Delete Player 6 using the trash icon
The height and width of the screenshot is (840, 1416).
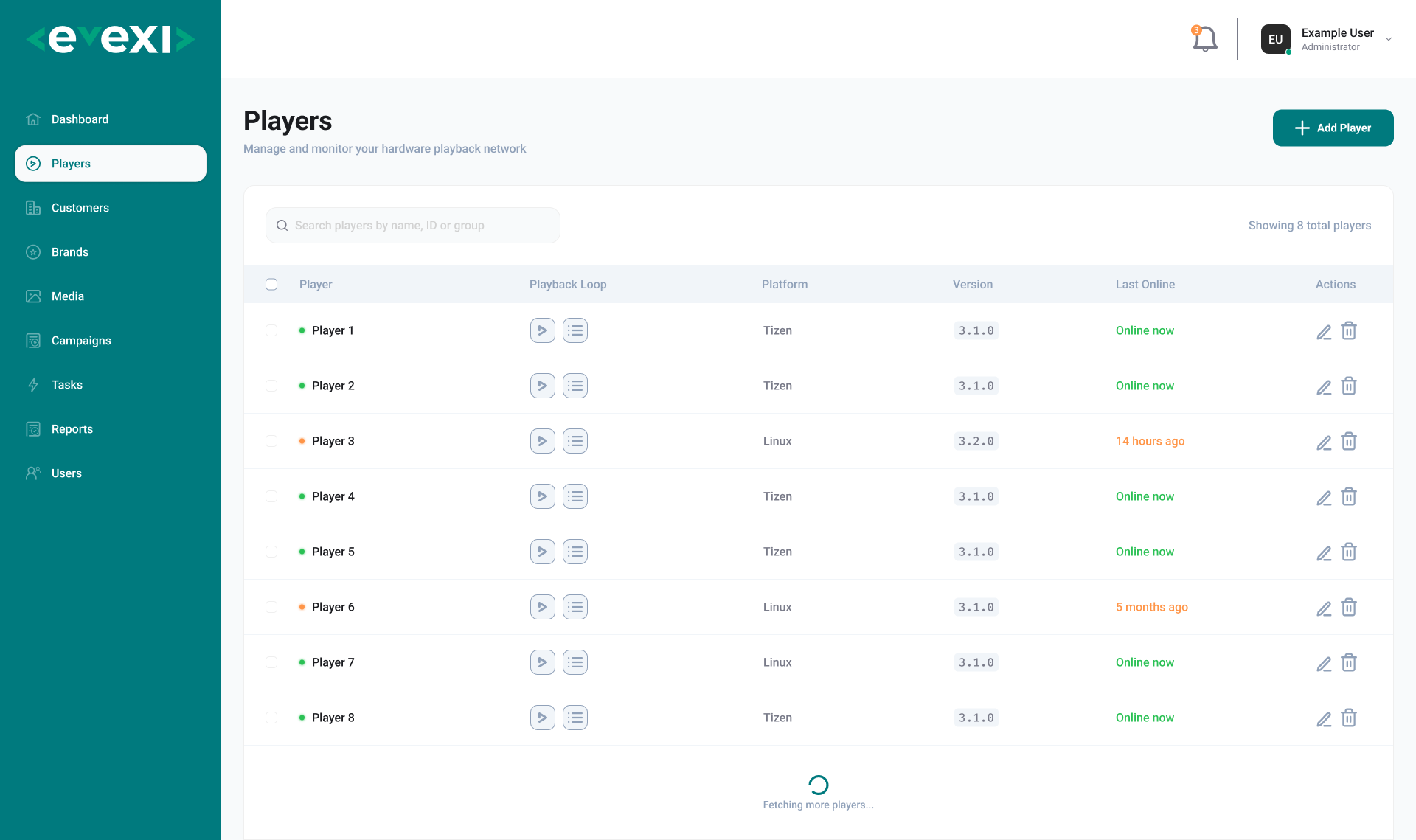pos(1349,607)
